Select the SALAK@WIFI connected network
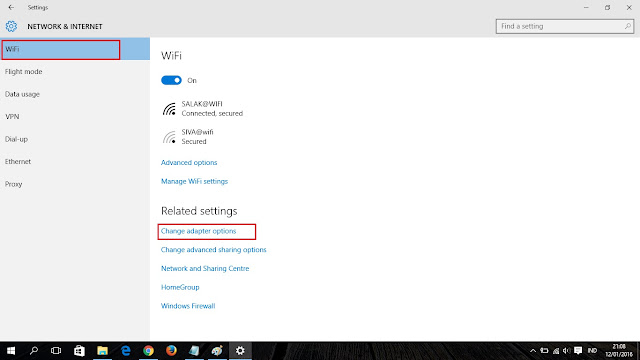The height and width of the screenshot is (360, 640). click(202, 109)
